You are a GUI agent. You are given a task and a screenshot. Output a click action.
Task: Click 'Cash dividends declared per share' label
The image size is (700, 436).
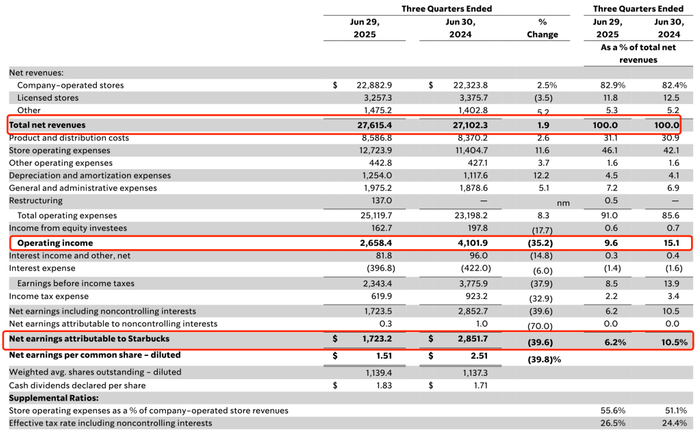click(x=77, y=386)
